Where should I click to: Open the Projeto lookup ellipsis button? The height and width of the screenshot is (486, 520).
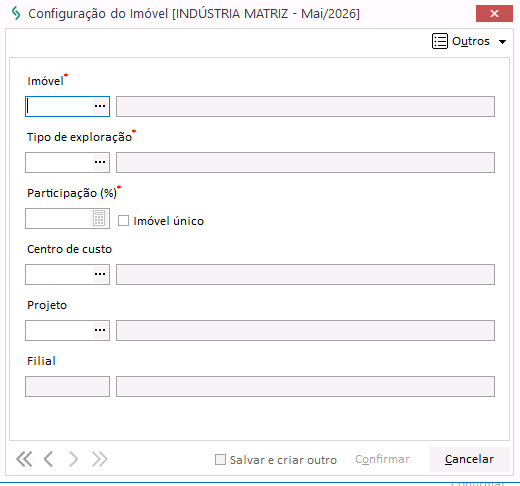[100, 330]
